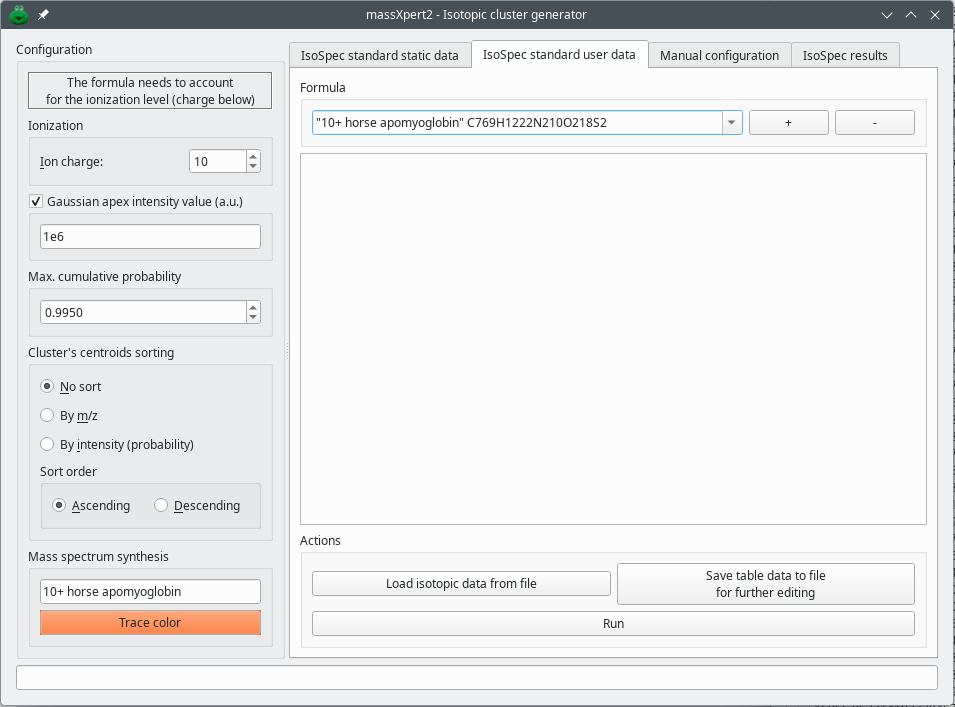Switch to IsoSpec standard static data tab
This screenshot has width=955, height=707.
pyautogui.click(x=379, y=55)
